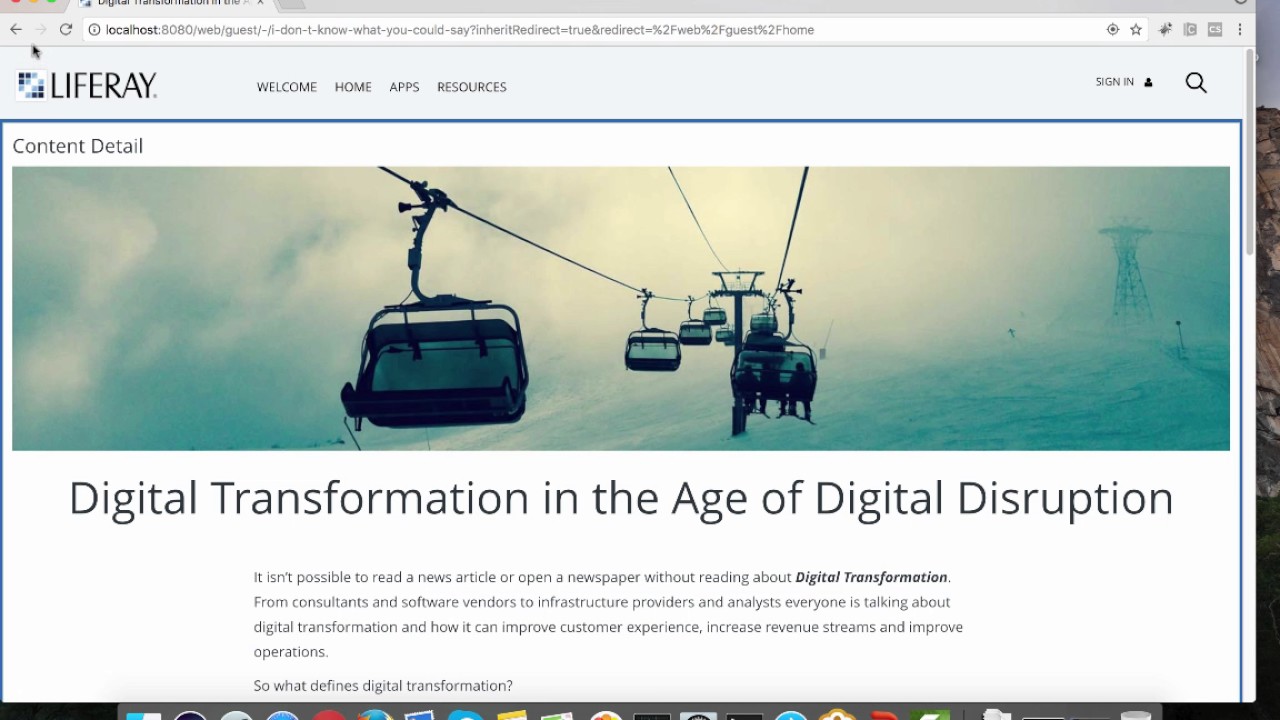View site info icon beside localhost URL
This screenshot has width=1280, height=720.
pyautogui.click(x=93, y=30)
